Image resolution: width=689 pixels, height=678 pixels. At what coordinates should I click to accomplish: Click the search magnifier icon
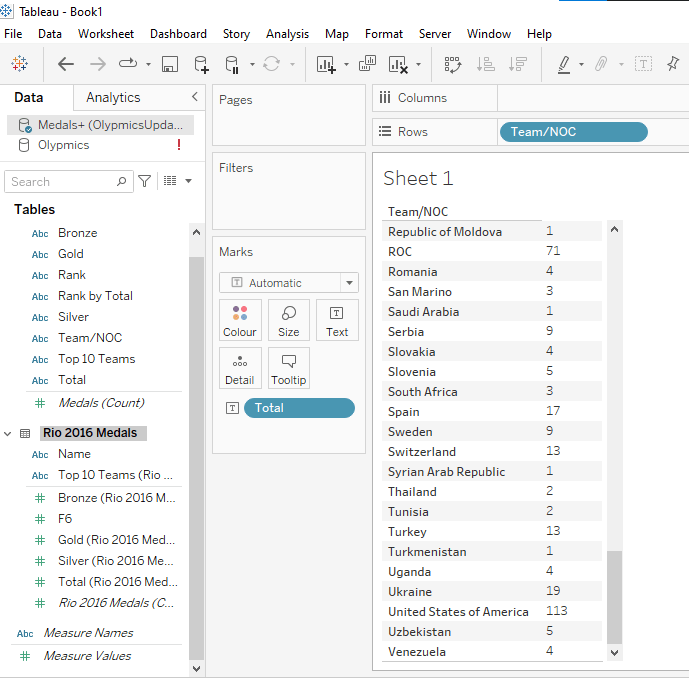tap(121, 181)
